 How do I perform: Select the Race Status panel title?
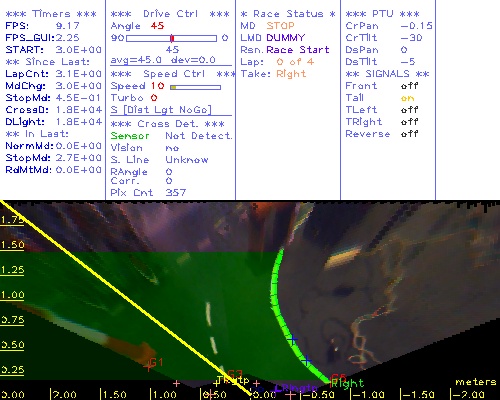pyautogui.click(x=288, y=14)
